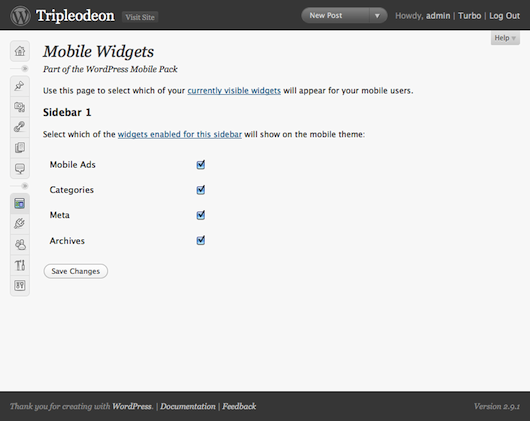Uncheck the Categories widget checkbox
The height and width of the screenshot is (421, 530).
pos(201,190)
